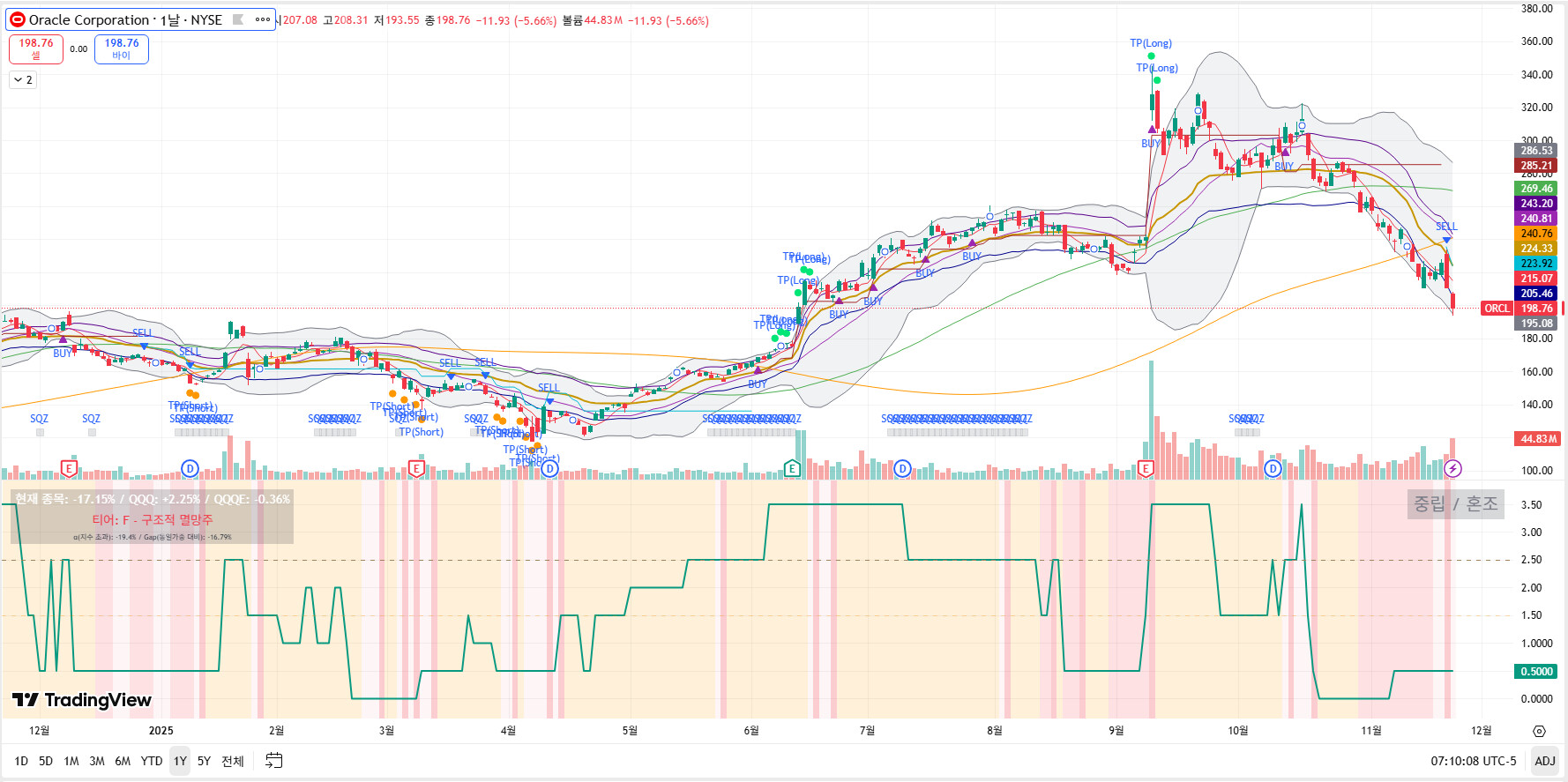Image resolution: width=1568 pixels, height=782 pixels.
Task: Click the gray 195.08 price axis label
Action: point(1536,324)
